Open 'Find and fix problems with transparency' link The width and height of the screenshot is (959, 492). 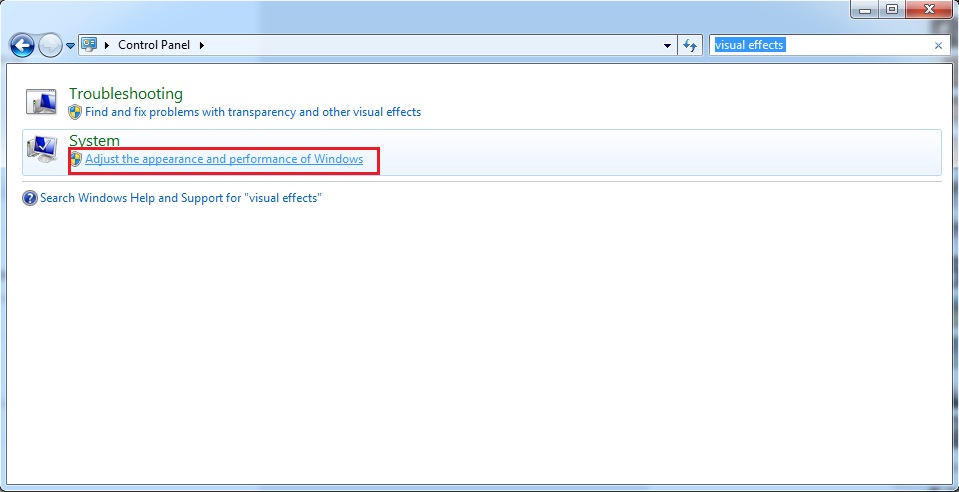[x=253, y=112]
